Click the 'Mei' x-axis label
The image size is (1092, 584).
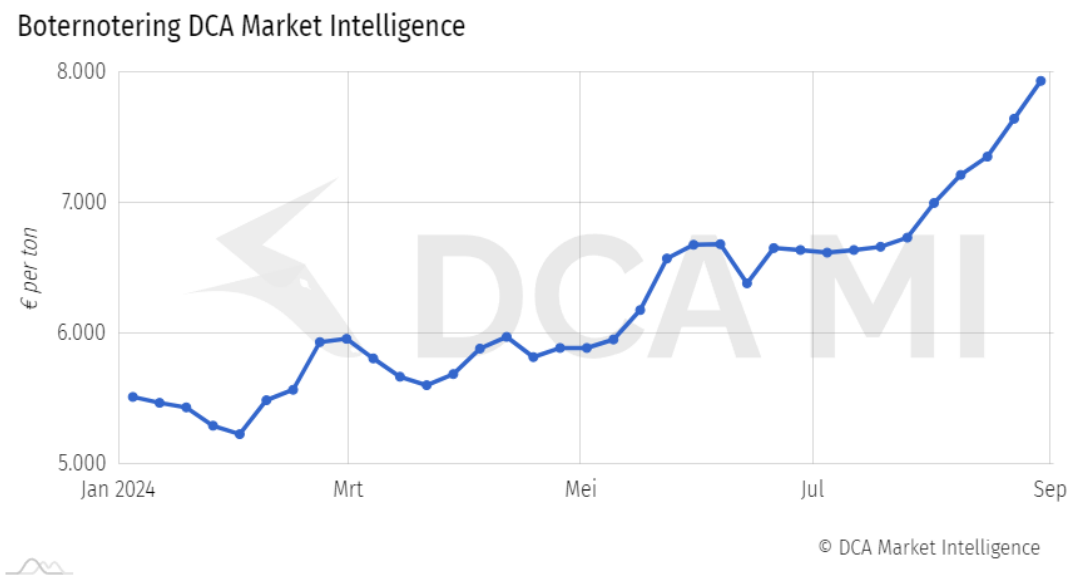tap(580, 490)
